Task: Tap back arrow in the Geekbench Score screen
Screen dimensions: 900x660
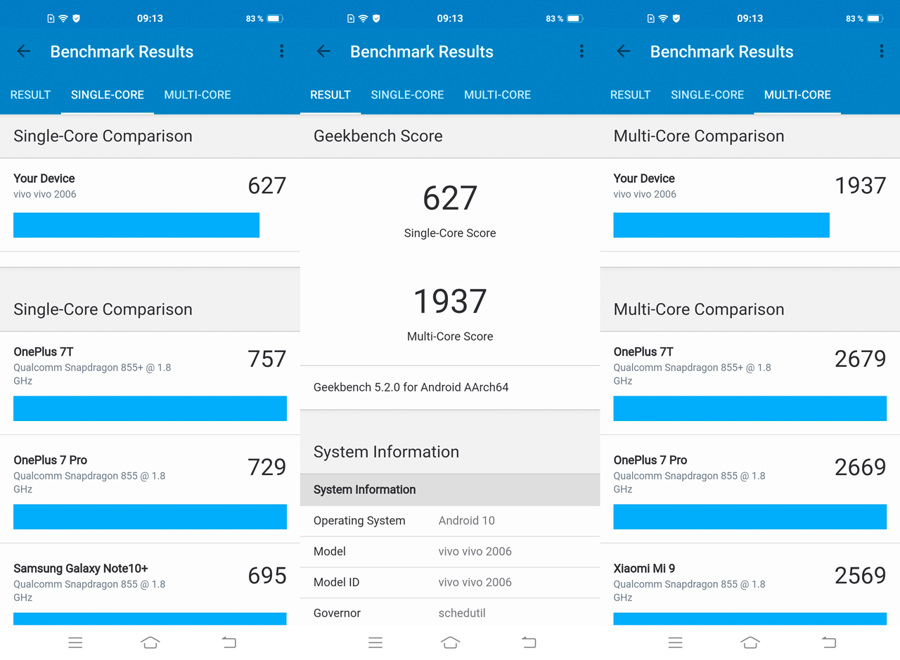Action: click(x=324, y=52)
